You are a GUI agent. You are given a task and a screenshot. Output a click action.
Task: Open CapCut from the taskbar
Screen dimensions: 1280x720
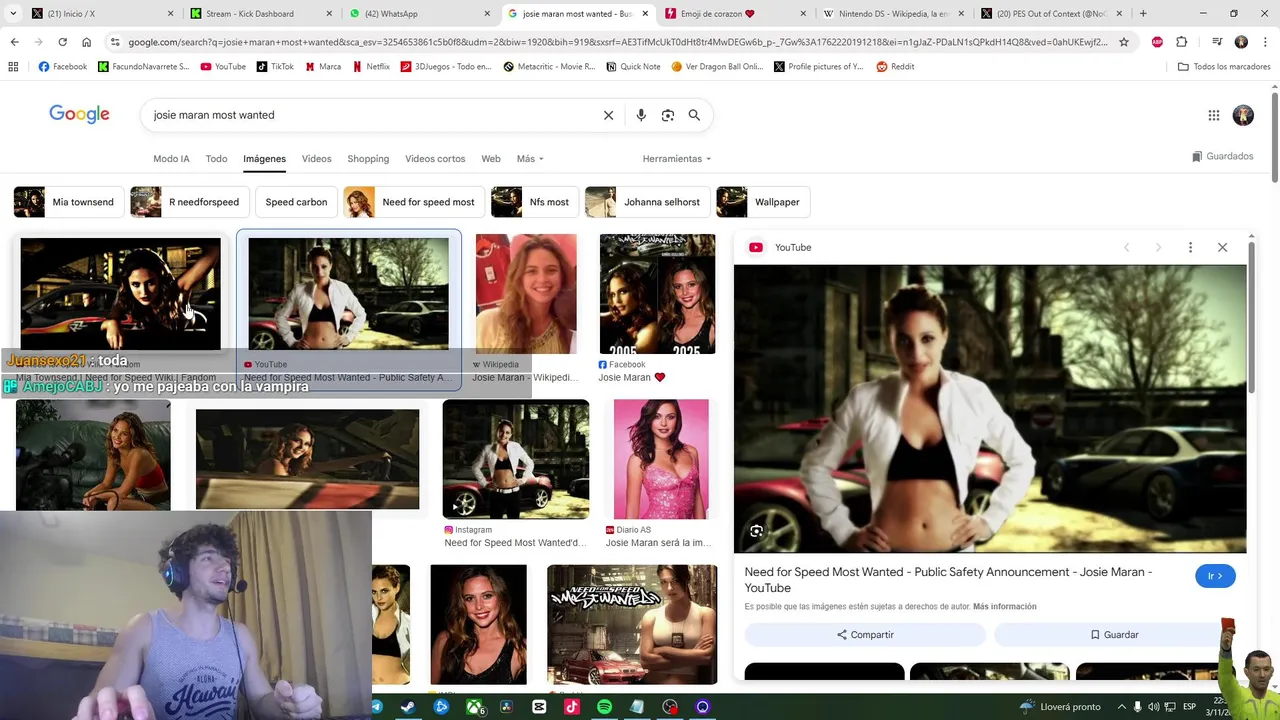tap(539, 707)
